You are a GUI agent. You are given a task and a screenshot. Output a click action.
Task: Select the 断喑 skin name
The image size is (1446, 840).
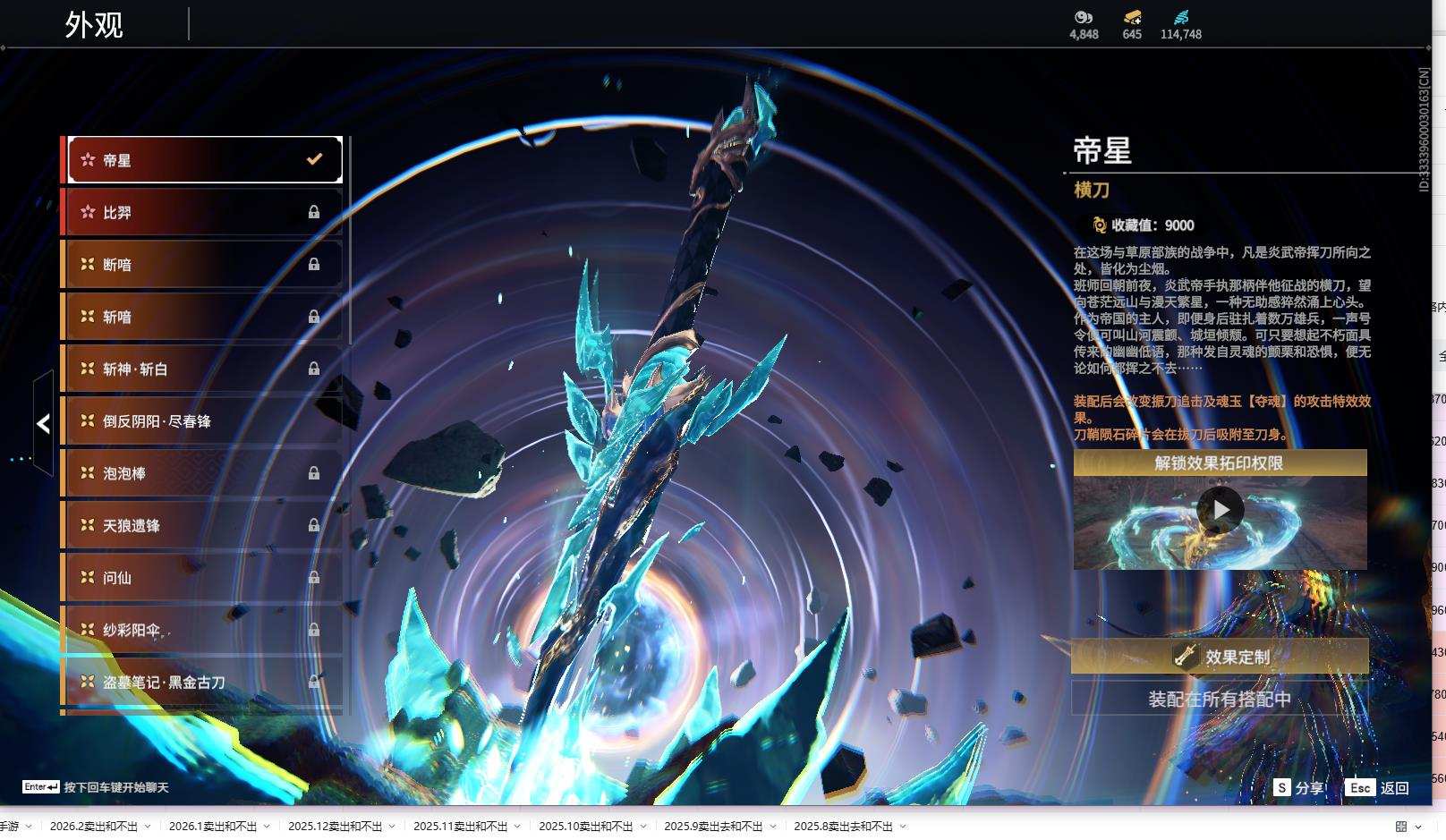[x=117, y=265]
